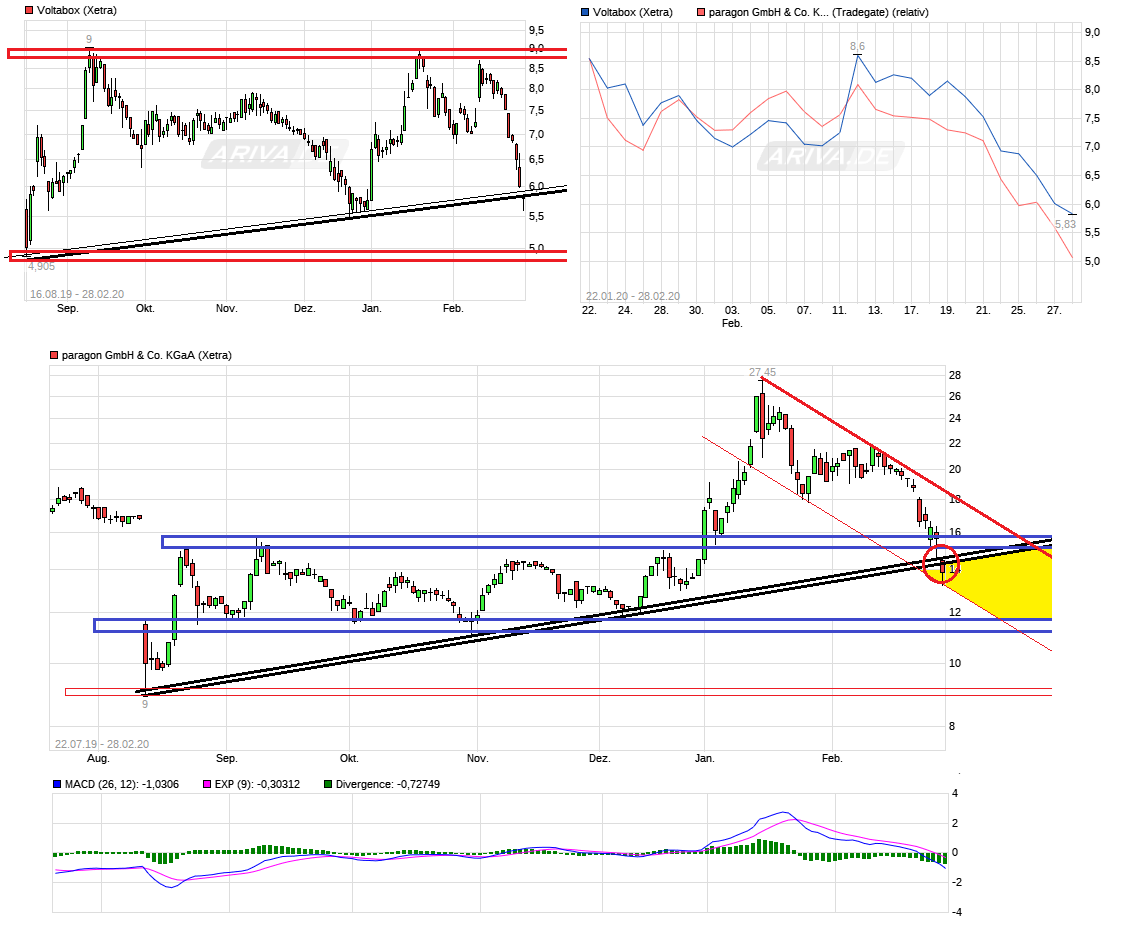The height and width of the screenshot is (950, 1124).
Task: Click the low marker value '4,905'
Action: tap(42, 267)
